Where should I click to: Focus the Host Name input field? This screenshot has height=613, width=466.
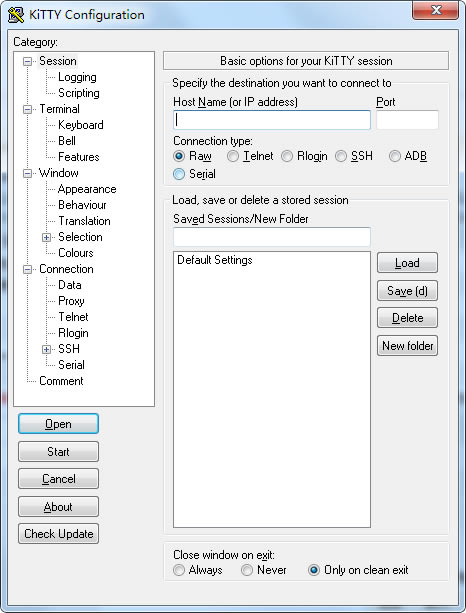coord(272,120)
